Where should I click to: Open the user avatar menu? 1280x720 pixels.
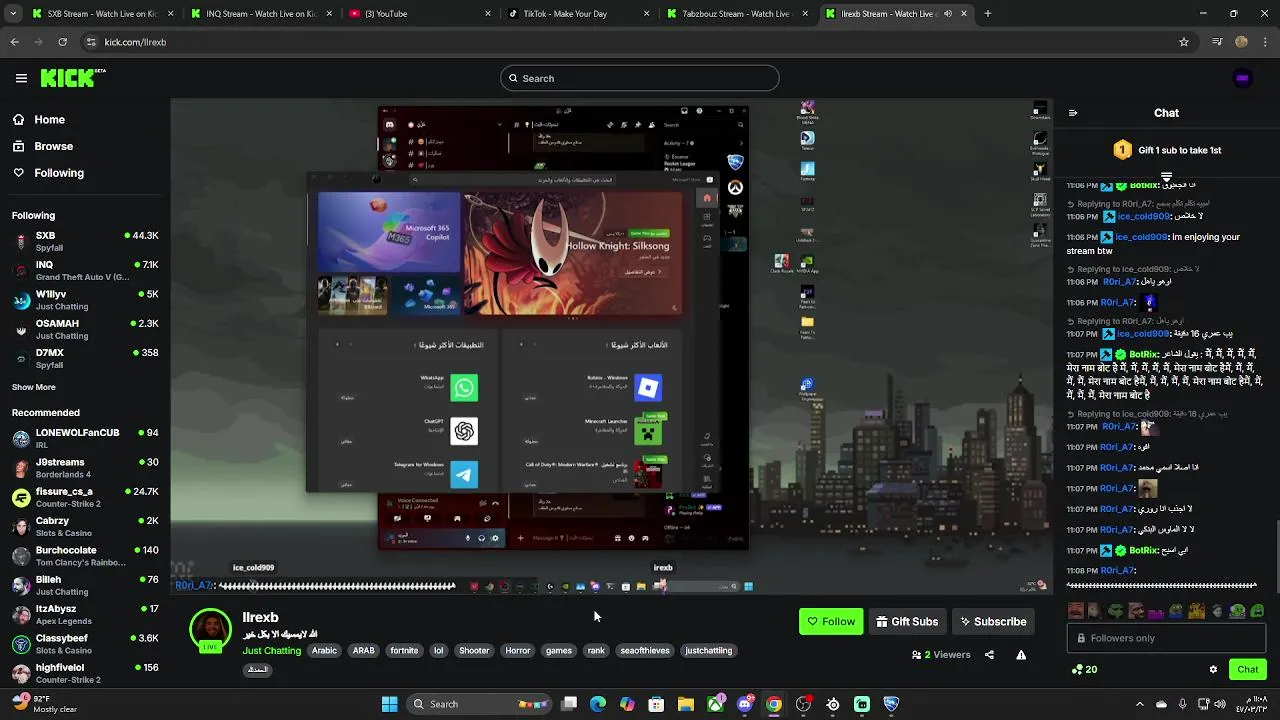(x=1242, y=78)
